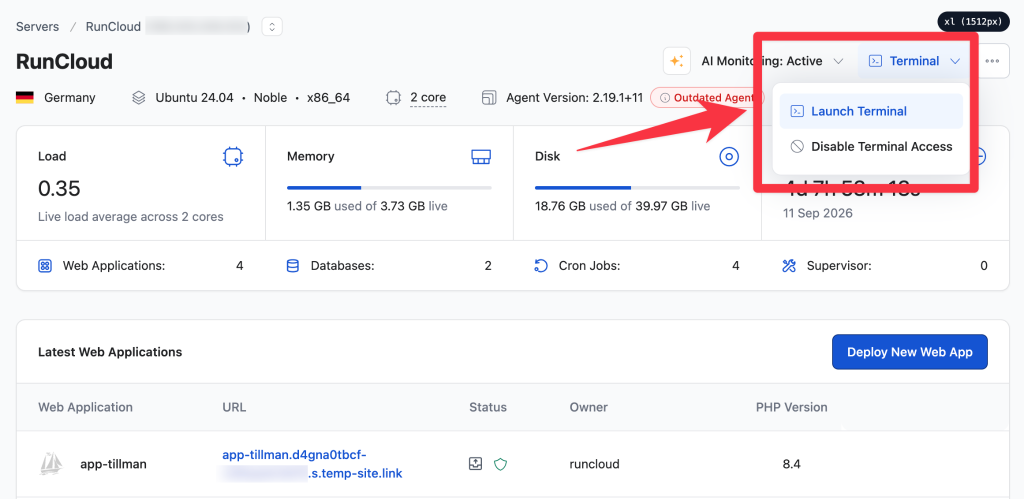Click the Web Application column header
Viewport: 1024px width, 499px height.
(x=86, y=408)
